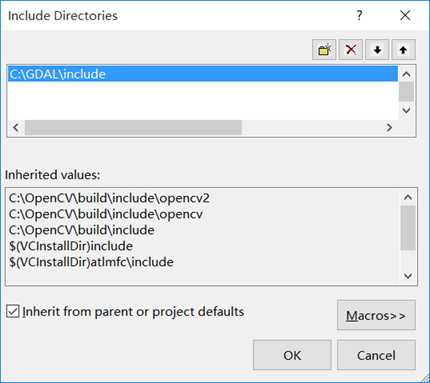Confirm with the OK button
Image resolution: width=430 pixels, height=383 pixels.
coord(292,355)
